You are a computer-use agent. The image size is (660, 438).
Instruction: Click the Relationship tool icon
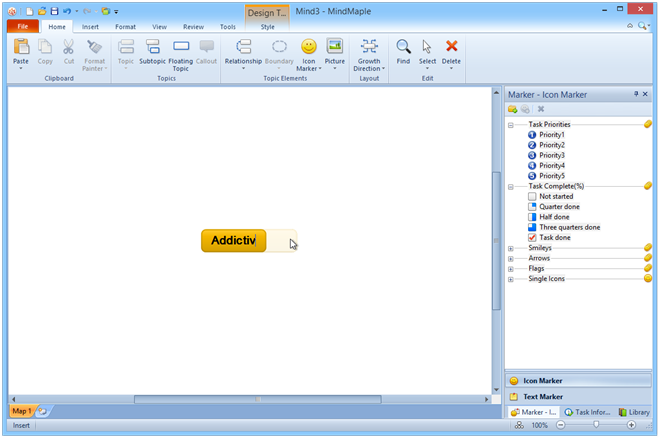click(x=243, y=47)
